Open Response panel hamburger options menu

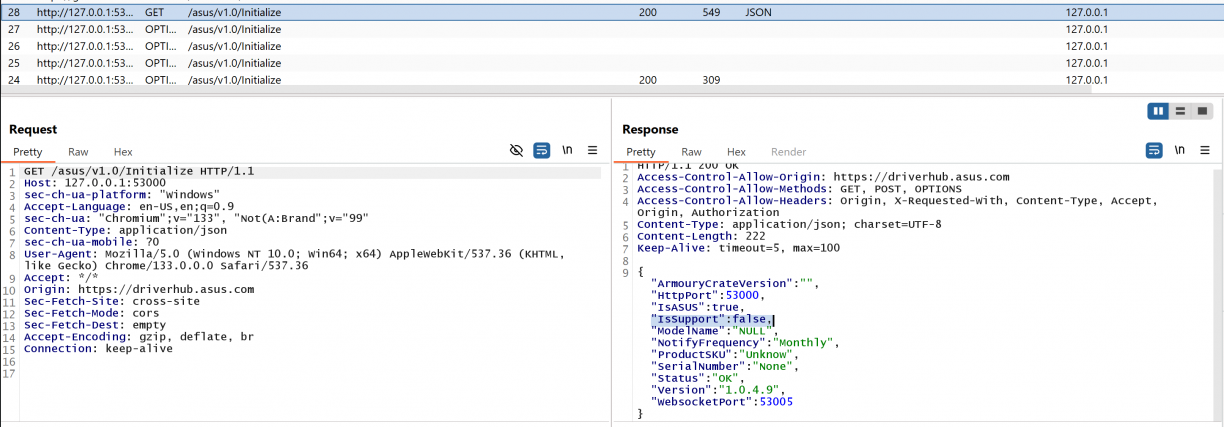pyautogui.click(x=1205, y=151)
